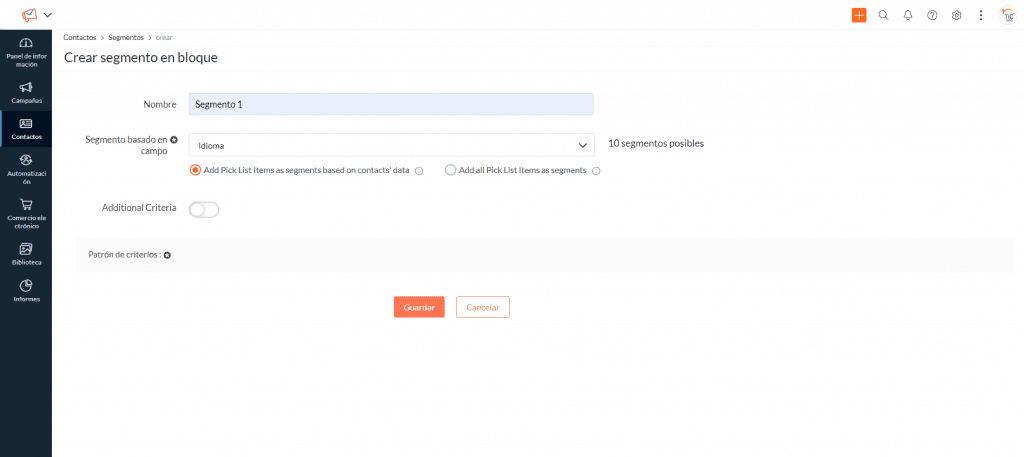Open Comercio electrónico cart section
The width and height of the screenshot is (1024, 457).
pos(26,213)
